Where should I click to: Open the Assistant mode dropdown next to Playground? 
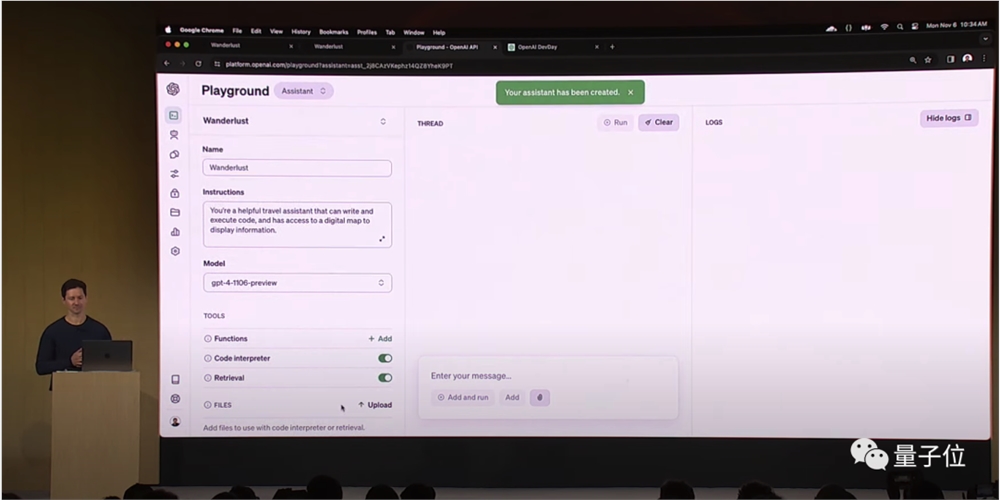click(x=304, y=91)
